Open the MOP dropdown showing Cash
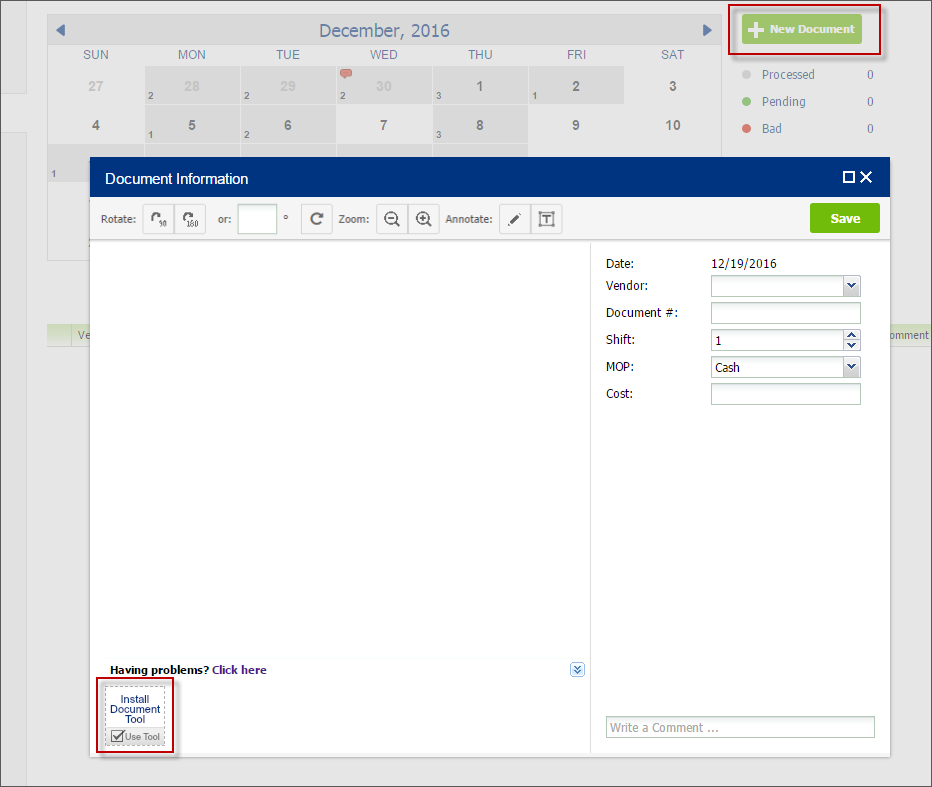The width and height of the screenshot is (932, 787). point(851,367)
